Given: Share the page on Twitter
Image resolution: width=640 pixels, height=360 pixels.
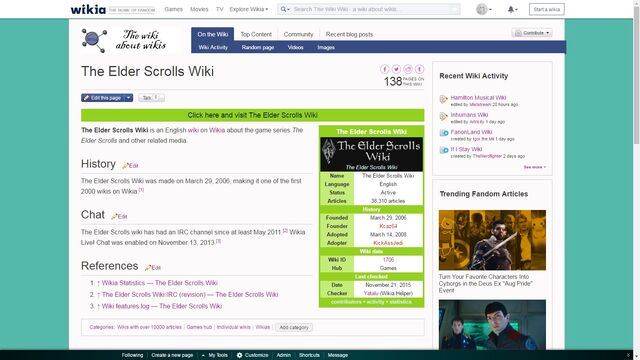Looking at the screenshot, I should click(x=396, y=69).
